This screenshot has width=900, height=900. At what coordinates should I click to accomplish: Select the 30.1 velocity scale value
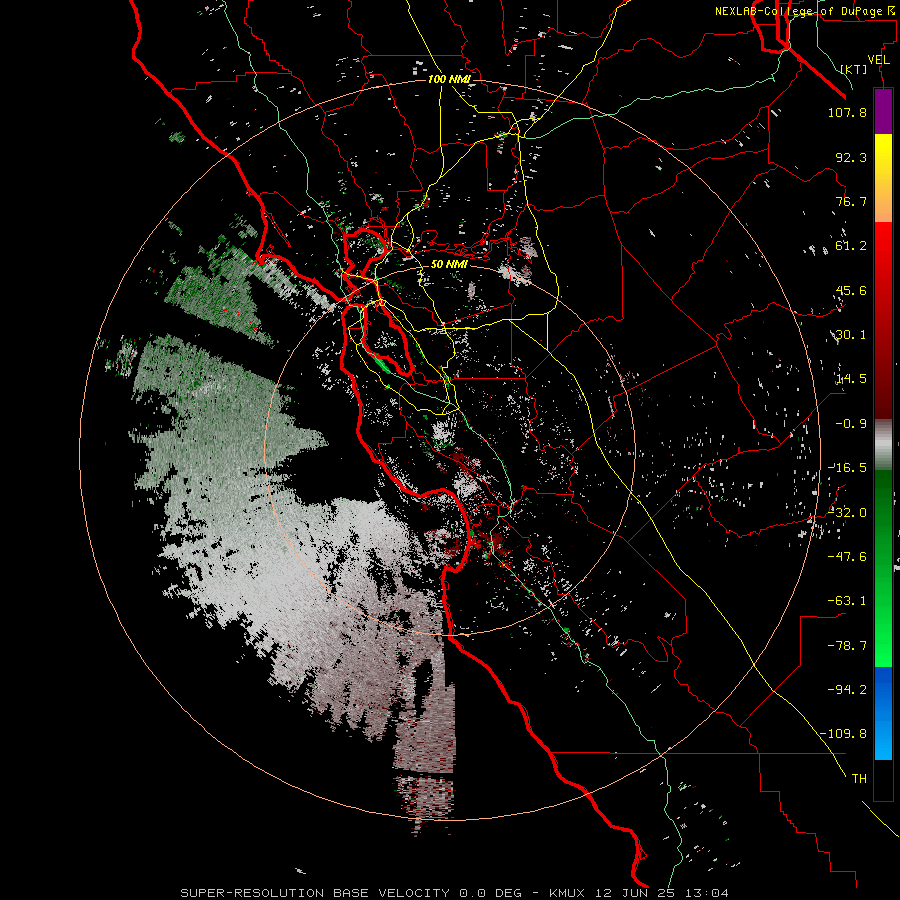851,335
